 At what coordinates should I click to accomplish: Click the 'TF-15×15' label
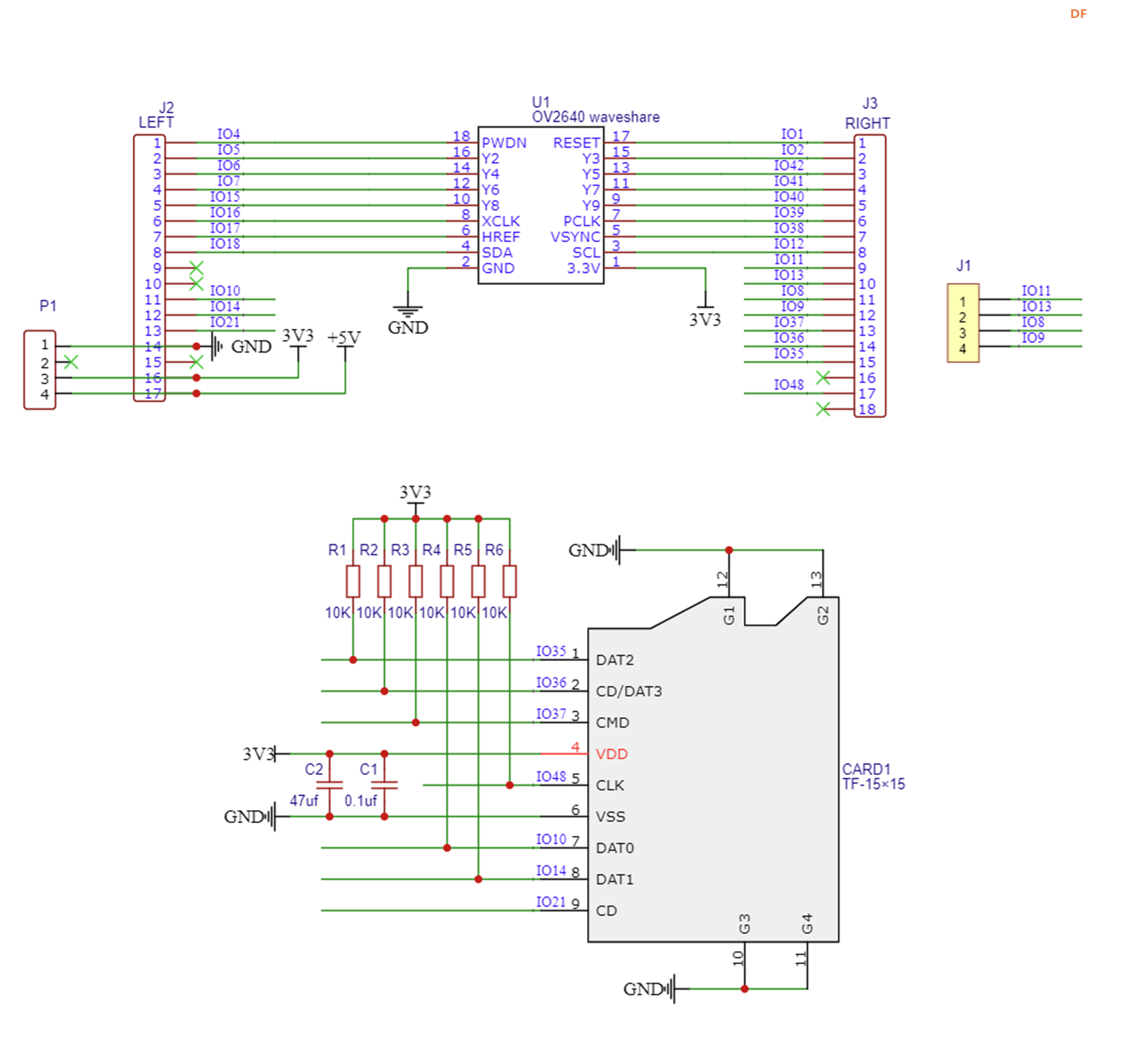click(873, 784)
